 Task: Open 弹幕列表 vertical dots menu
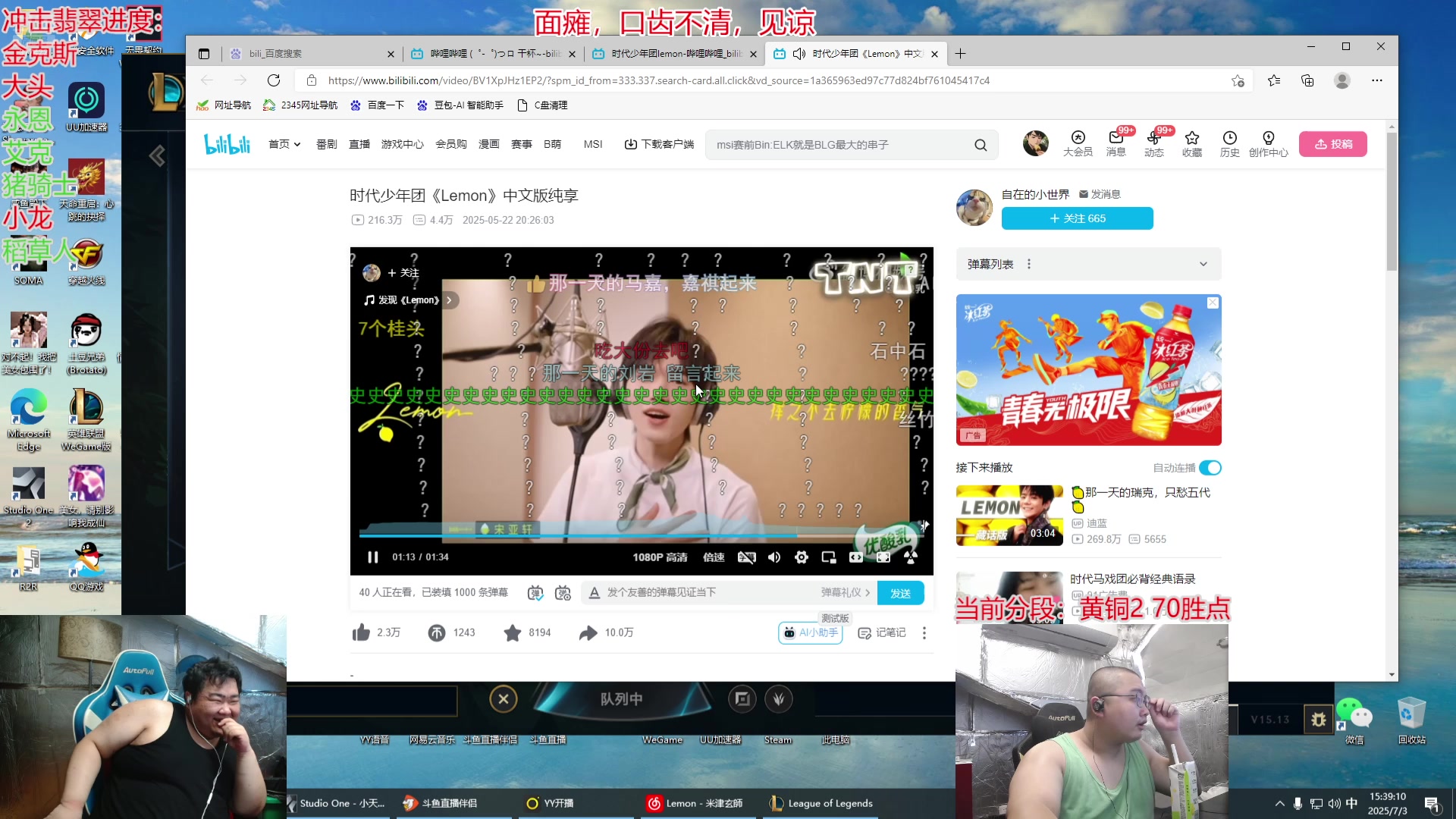click(1029, 264)
